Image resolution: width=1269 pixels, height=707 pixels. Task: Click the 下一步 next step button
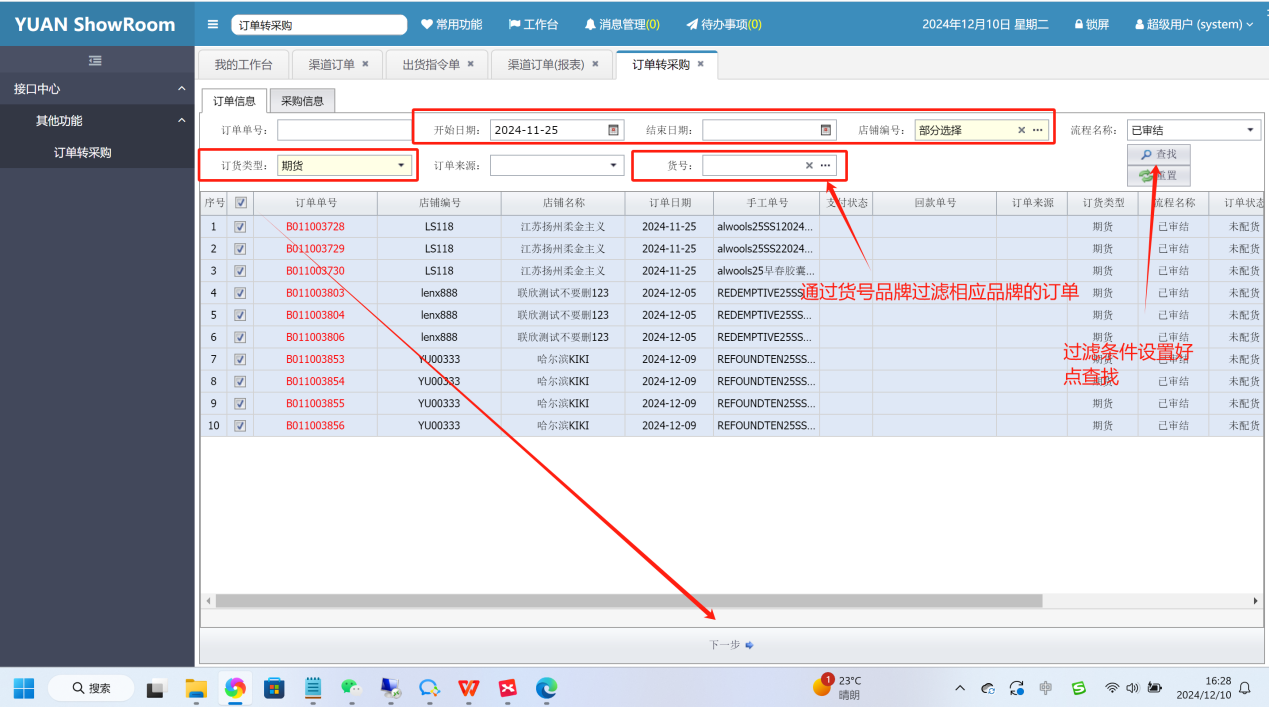(x=731, y=645)
